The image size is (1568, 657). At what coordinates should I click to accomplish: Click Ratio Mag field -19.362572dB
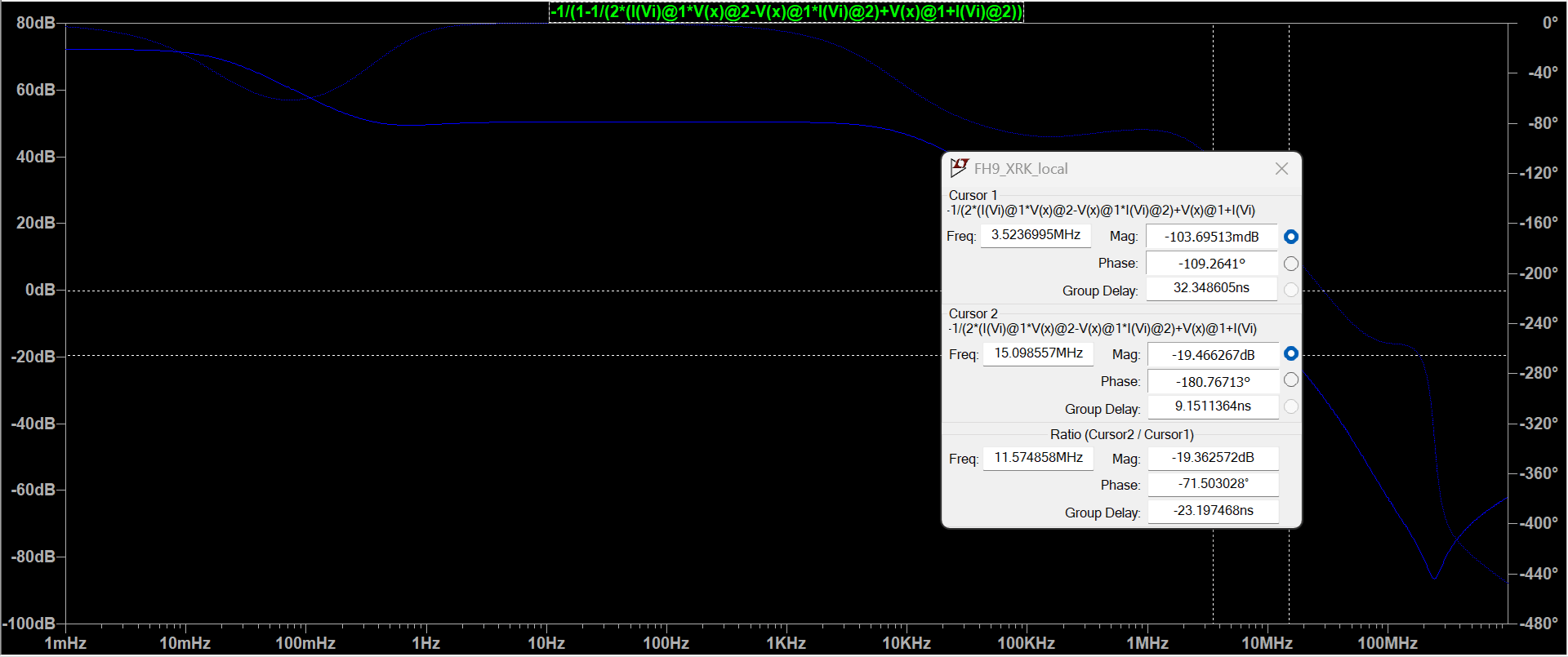tap(1213, 458)
